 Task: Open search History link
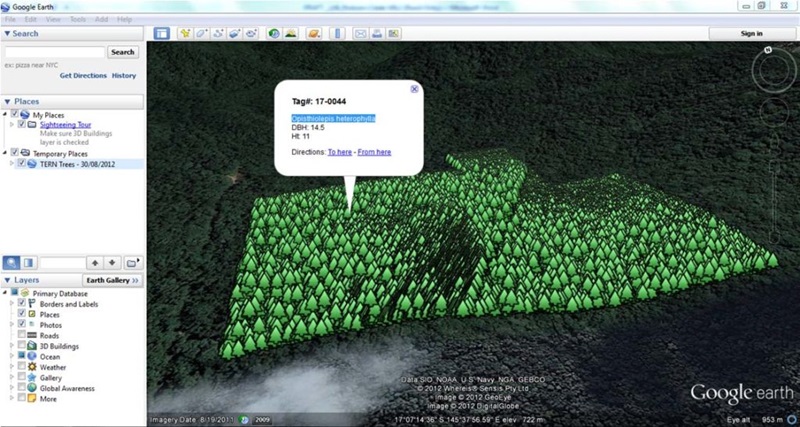click(124, 76)
